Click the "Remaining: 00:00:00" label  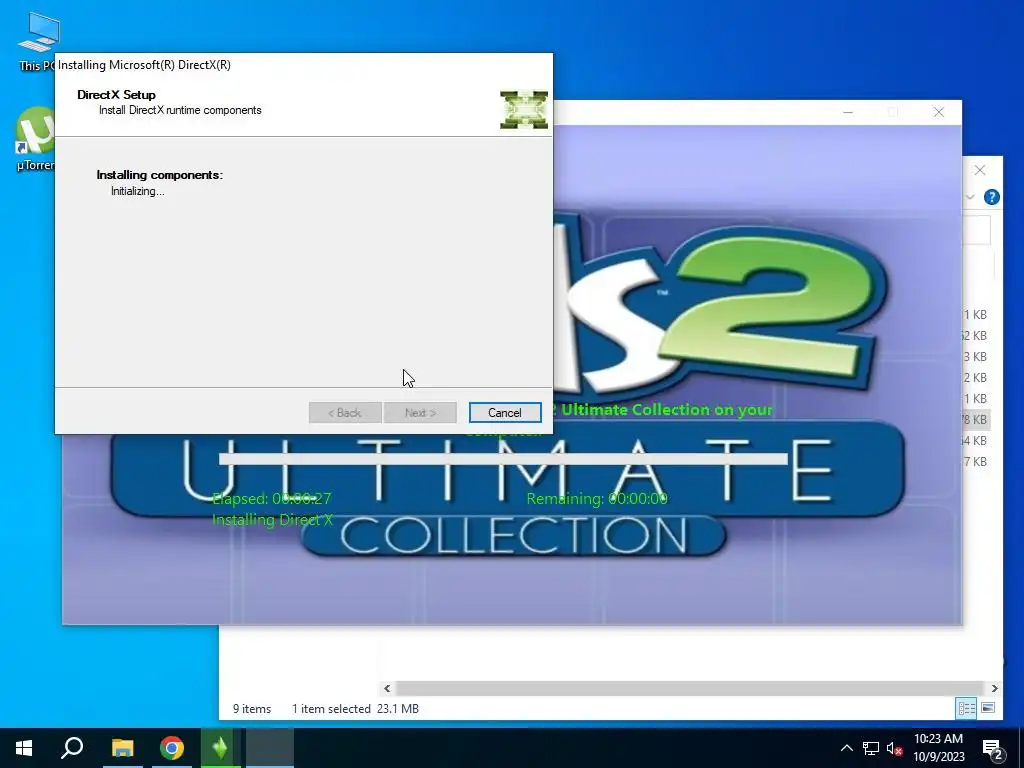(597, 498)
